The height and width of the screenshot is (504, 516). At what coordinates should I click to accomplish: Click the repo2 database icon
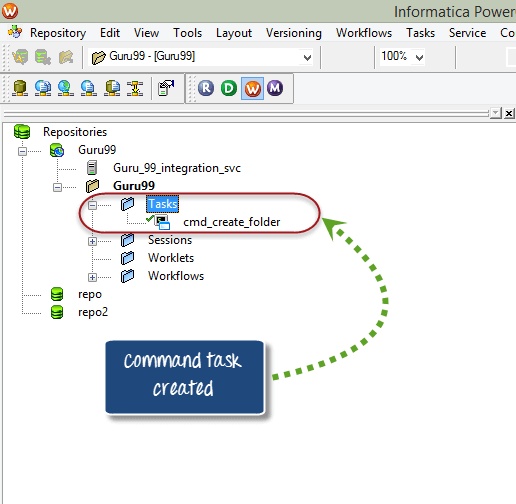pos(57,312)
